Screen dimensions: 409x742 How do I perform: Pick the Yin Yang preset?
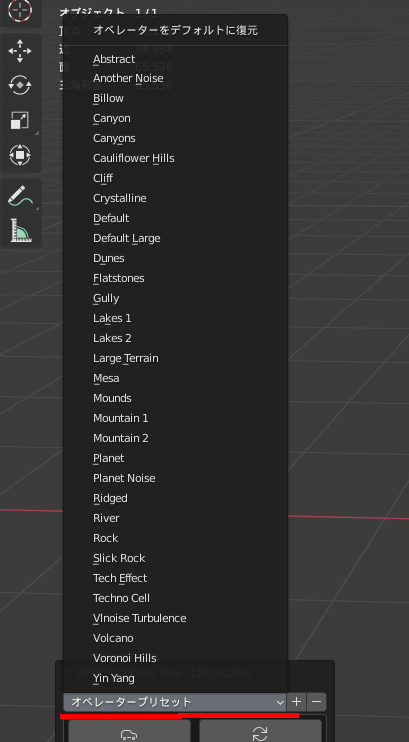click(x=175, y=678)
